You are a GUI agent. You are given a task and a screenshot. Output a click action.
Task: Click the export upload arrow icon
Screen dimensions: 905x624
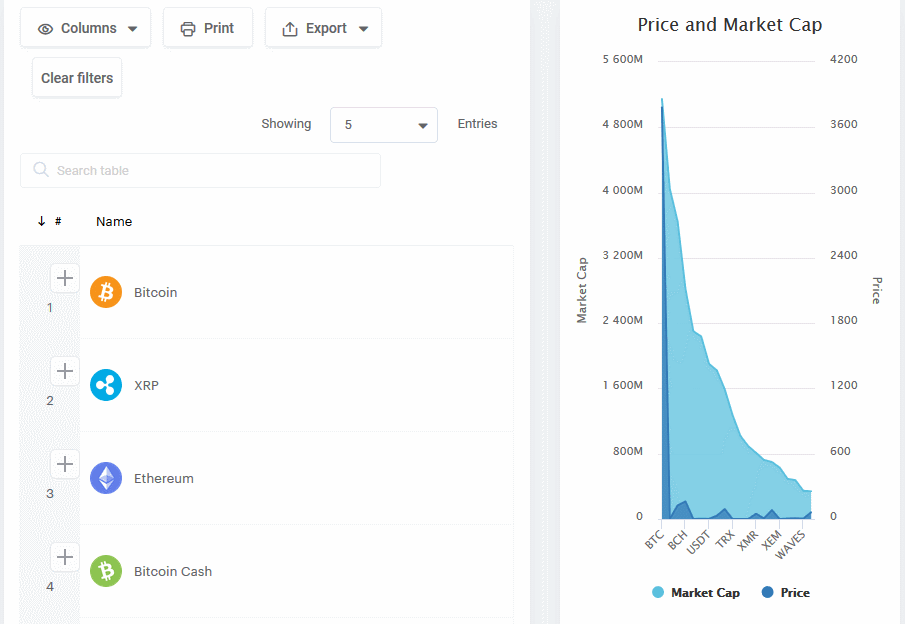click(x=290, y=29)
